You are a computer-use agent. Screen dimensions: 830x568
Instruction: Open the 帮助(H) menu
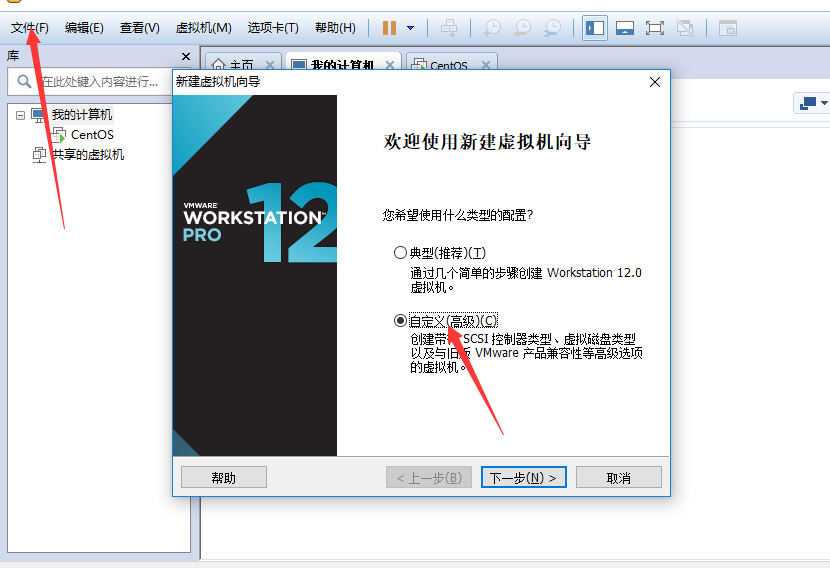point(335,28)
